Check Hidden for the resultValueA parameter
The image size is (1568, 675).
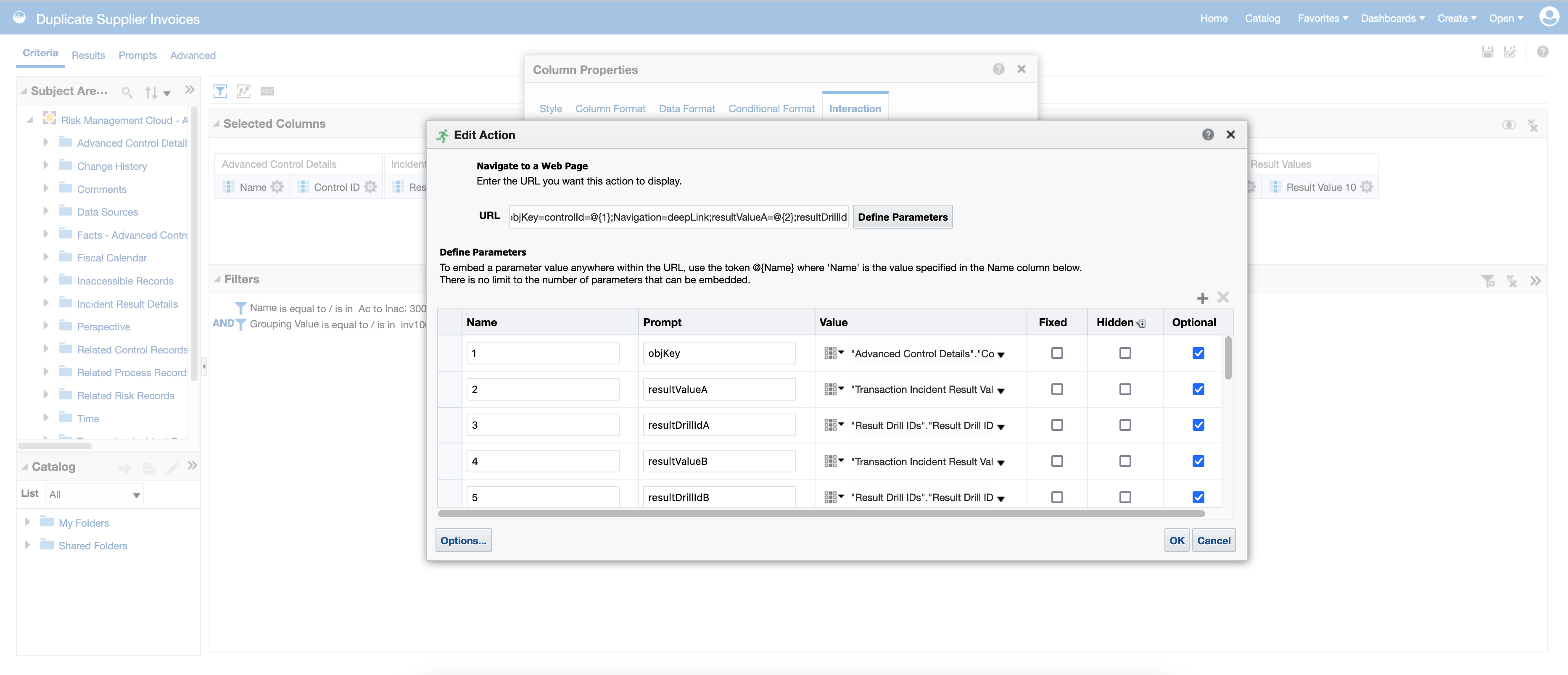[1125, 389]
